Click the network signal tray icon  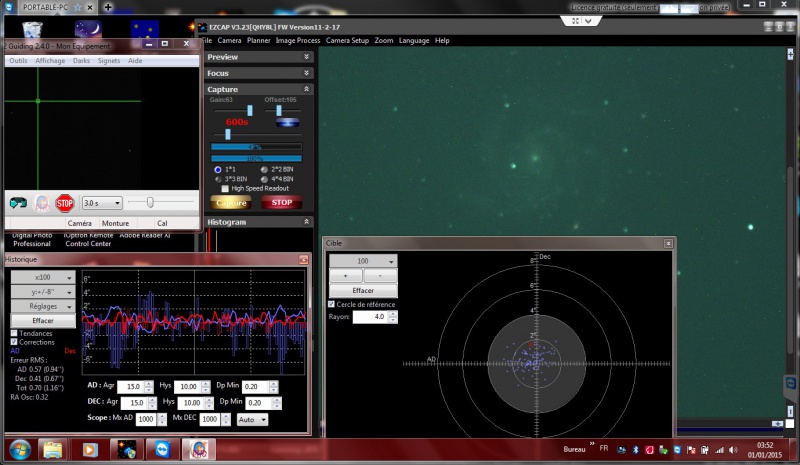pos(719,450)
